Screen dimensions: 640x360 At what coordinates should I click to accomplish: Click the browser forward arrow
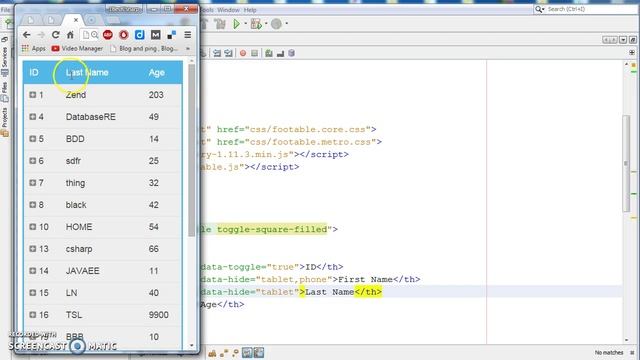coord(41,35)
